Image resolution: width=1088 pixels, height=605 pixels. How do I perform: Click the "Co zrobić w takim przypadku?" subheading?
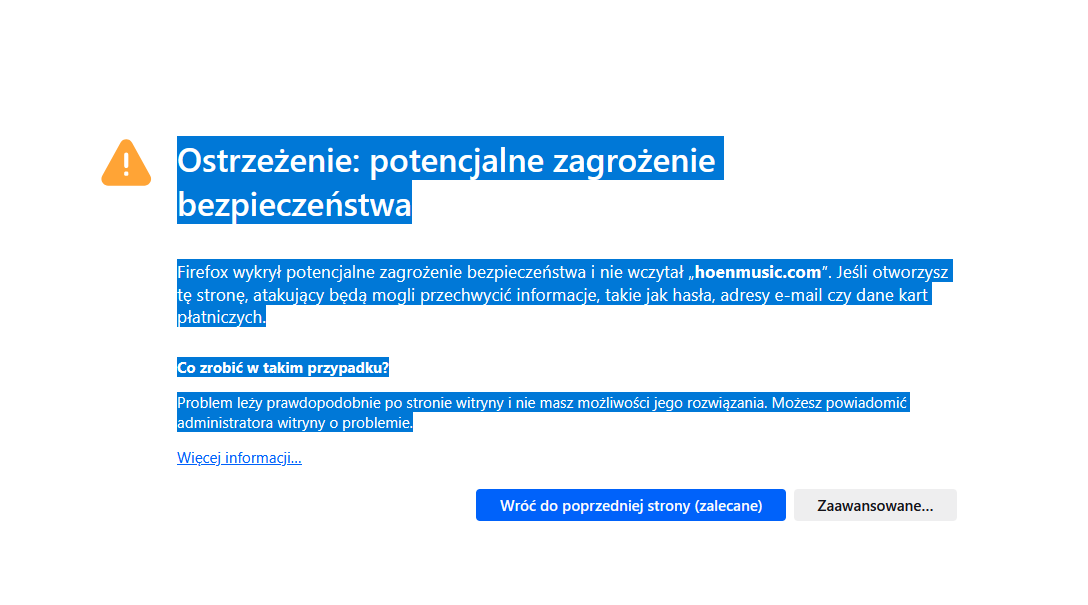282,368
